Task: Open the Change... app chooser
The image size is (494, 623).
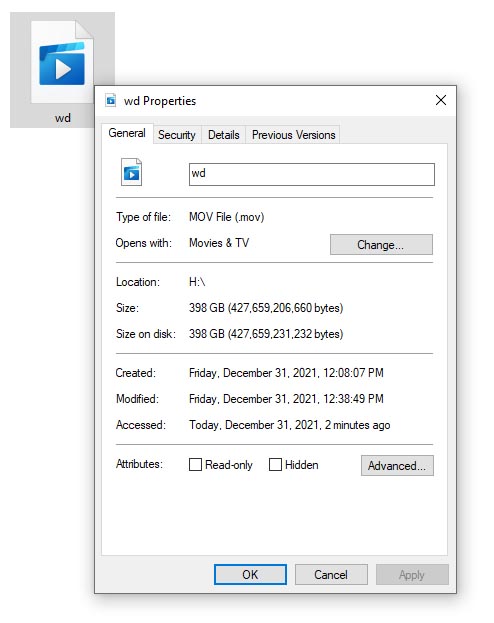Action: [381, 244]
